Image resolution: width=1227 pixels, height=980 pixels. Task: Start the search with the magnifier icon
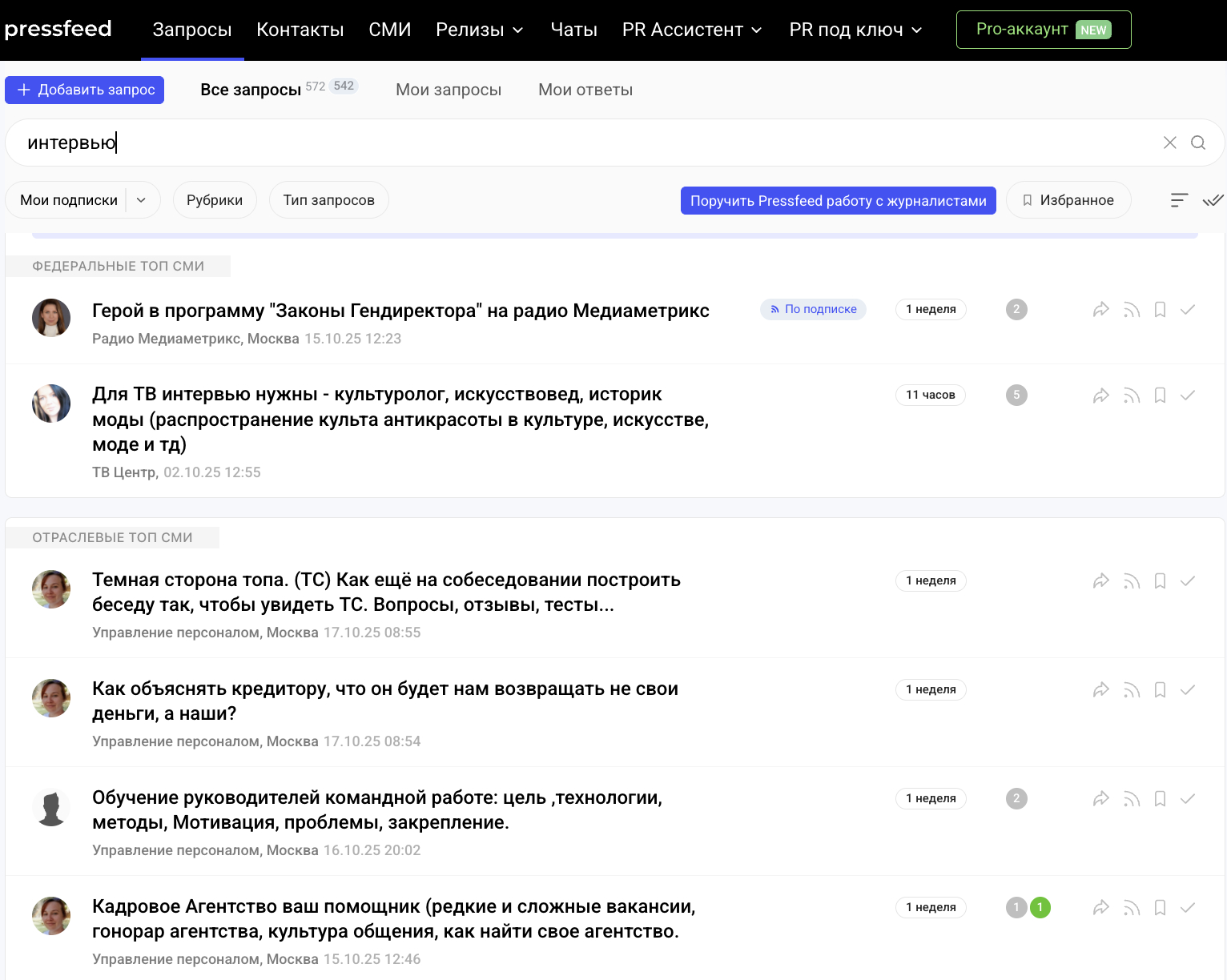1198,142
